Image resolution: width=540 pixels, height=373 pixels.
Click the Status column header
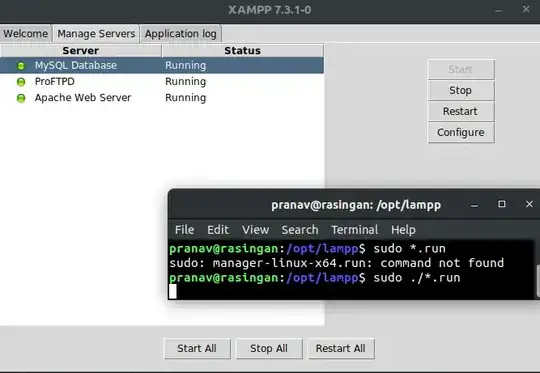(x=242, y=51)
